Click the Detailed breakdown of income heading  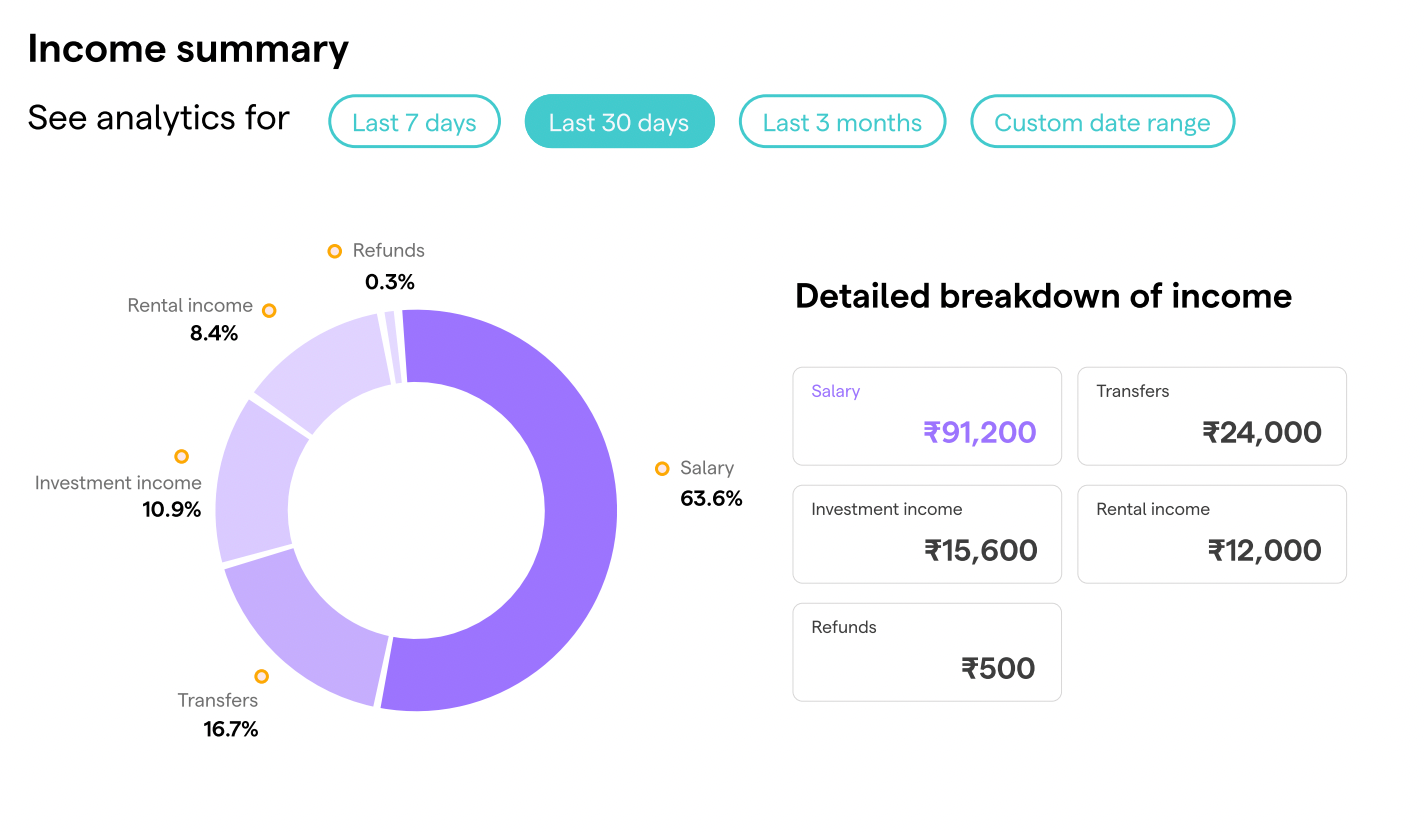1043,296
